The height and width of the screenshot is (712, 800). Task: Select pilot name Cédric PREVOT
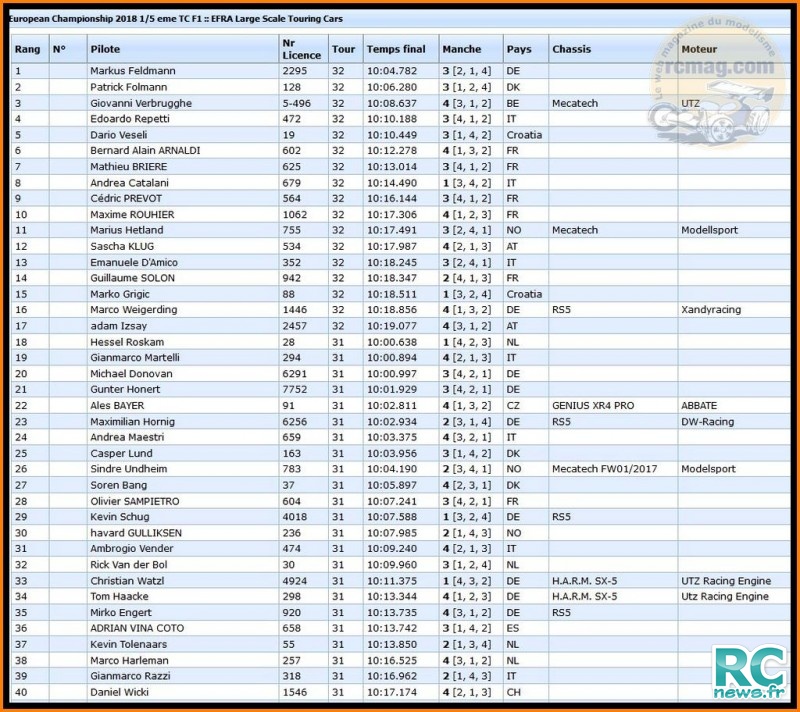126,198
